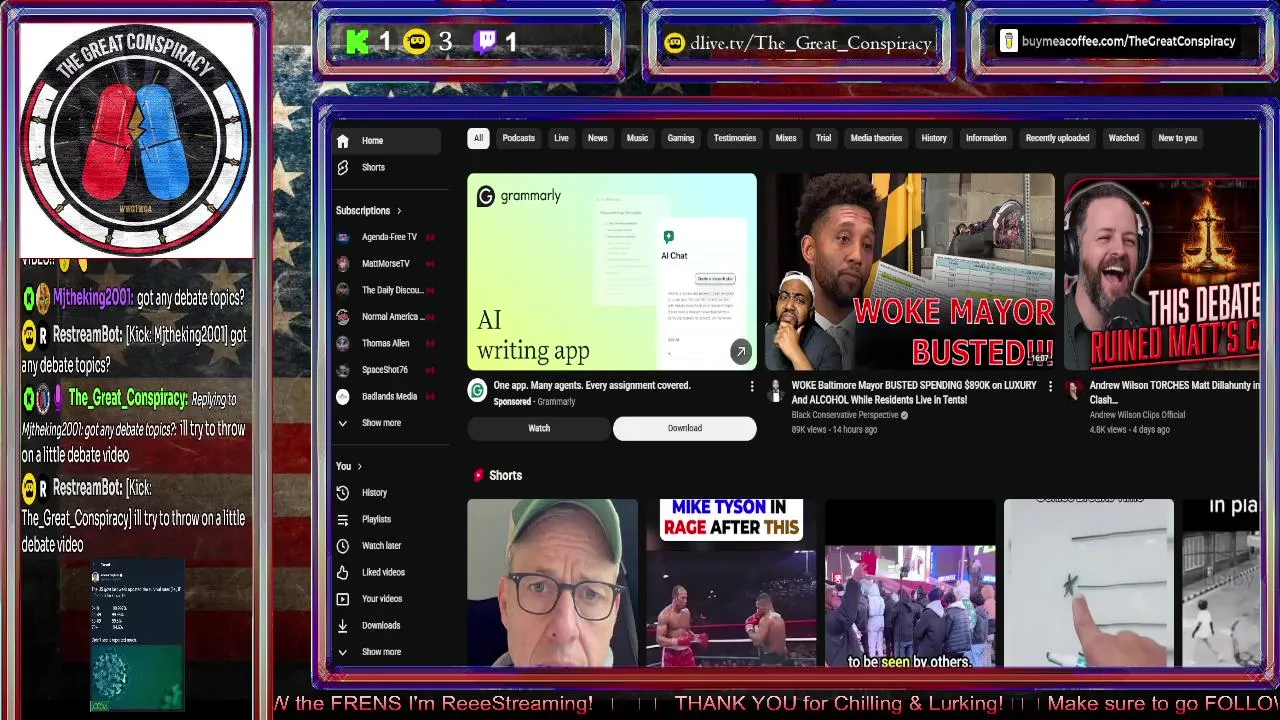
Task: Open WOKE Baltimore Mayor BUSTED video title
Action: [x=914, y=392]
